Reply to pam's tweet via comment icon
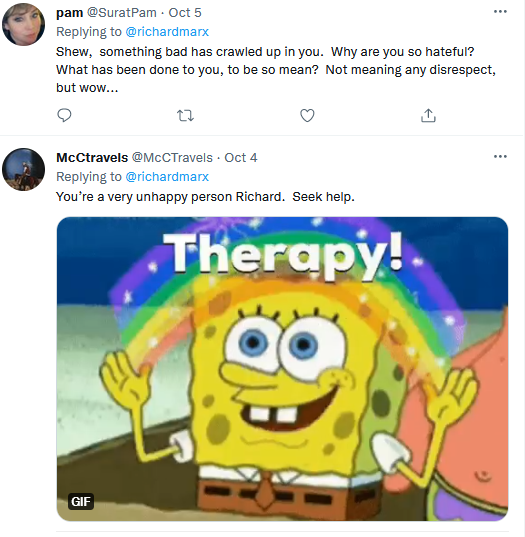Screen dimensions: 525x537 64,115
